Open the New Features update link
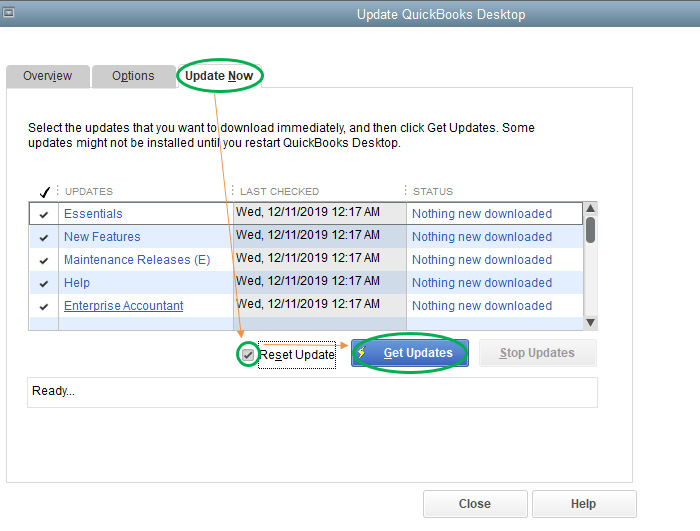 click(x=102, y=237)
